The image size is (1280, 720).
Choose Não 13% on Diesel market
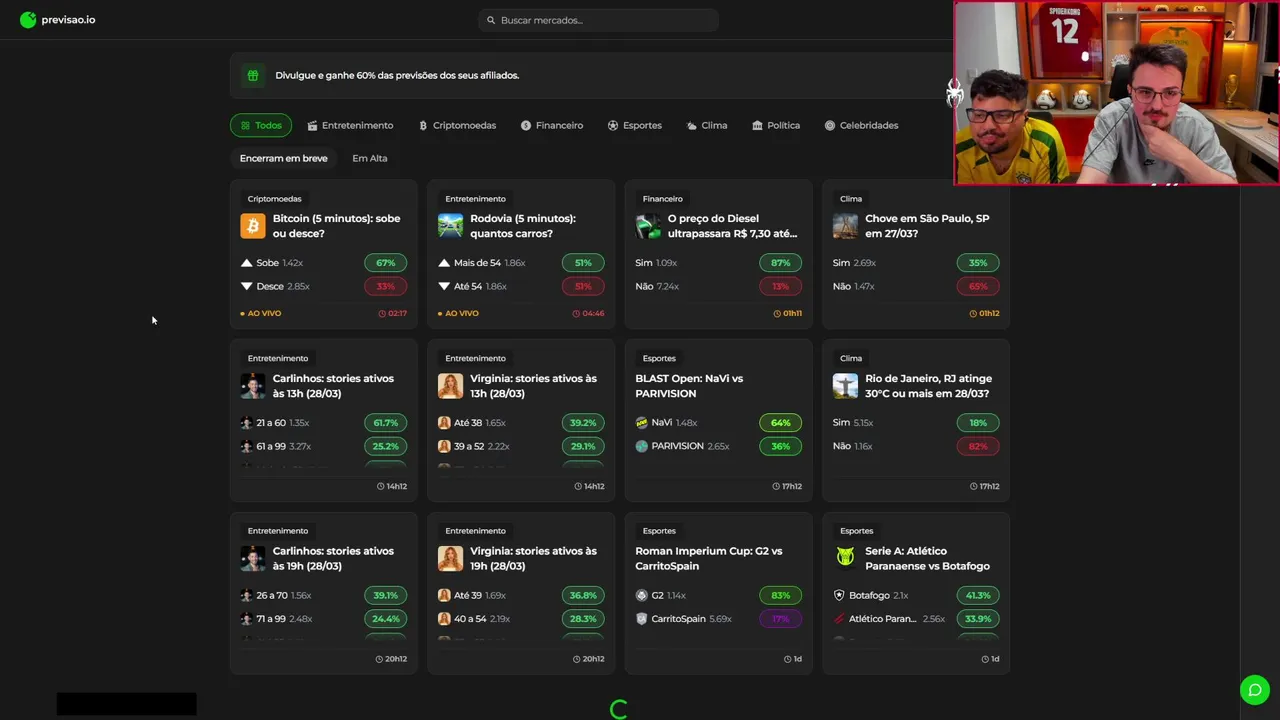tap(781, 286)
